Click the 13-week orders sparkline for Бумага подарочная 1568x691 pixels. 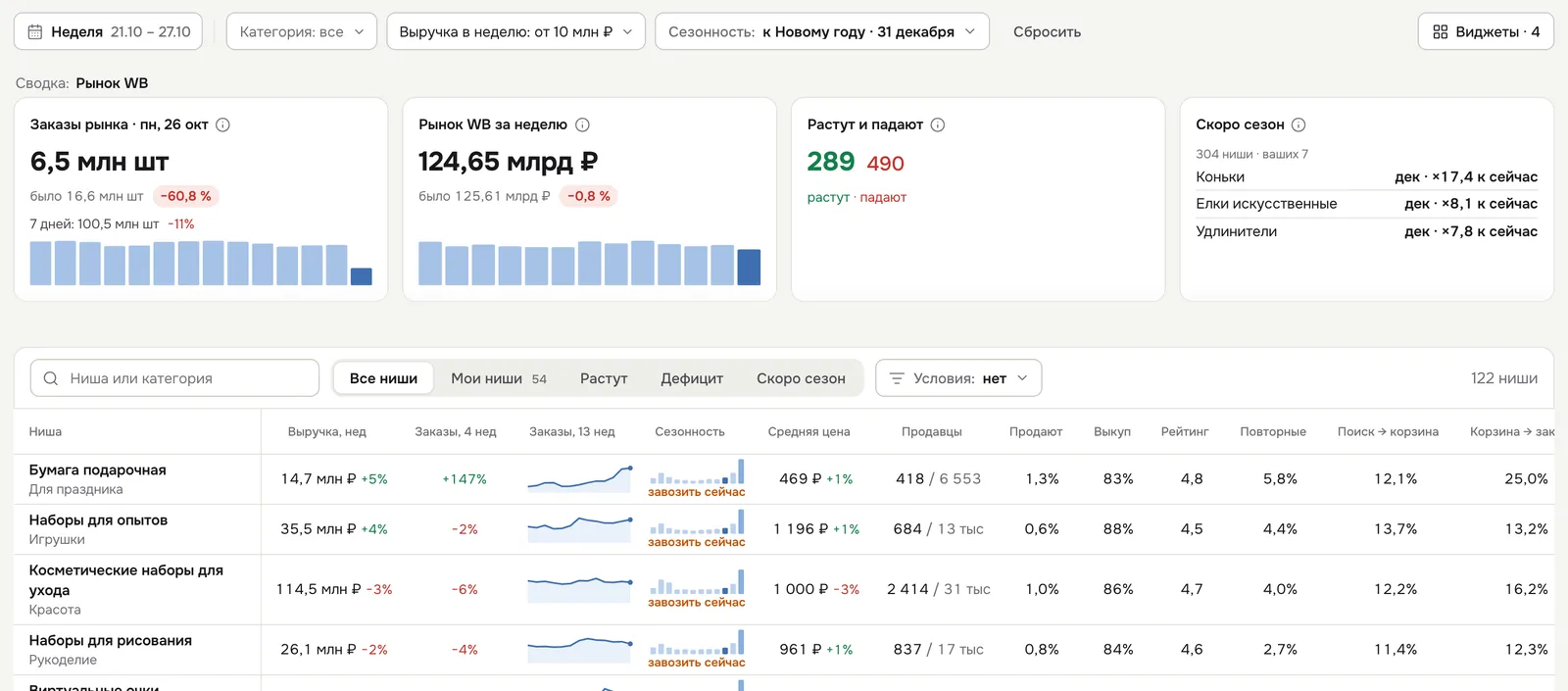(580, 478)
